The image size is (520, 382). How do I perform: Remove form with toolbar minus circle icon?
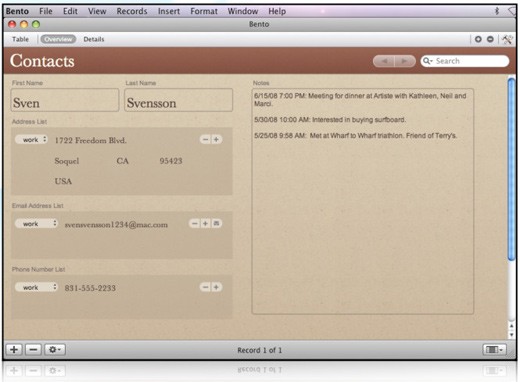(490, 39)
